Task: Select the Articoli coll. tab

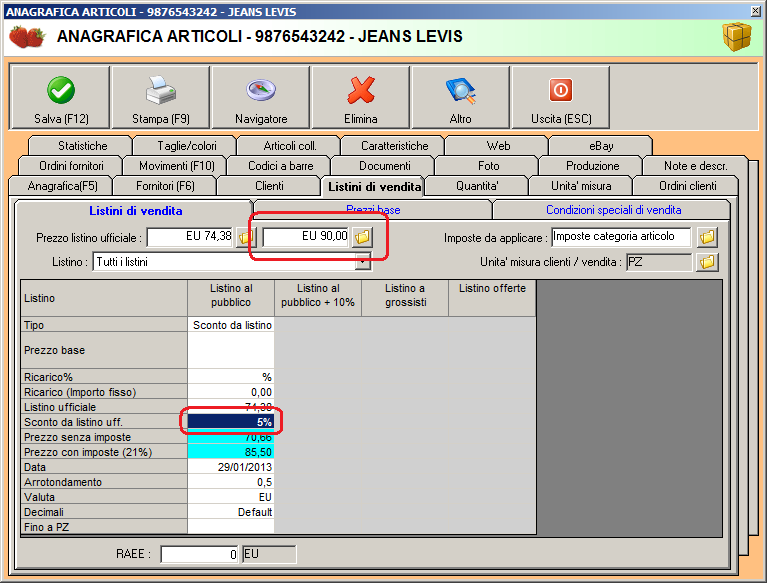Action: pos(290,146)
